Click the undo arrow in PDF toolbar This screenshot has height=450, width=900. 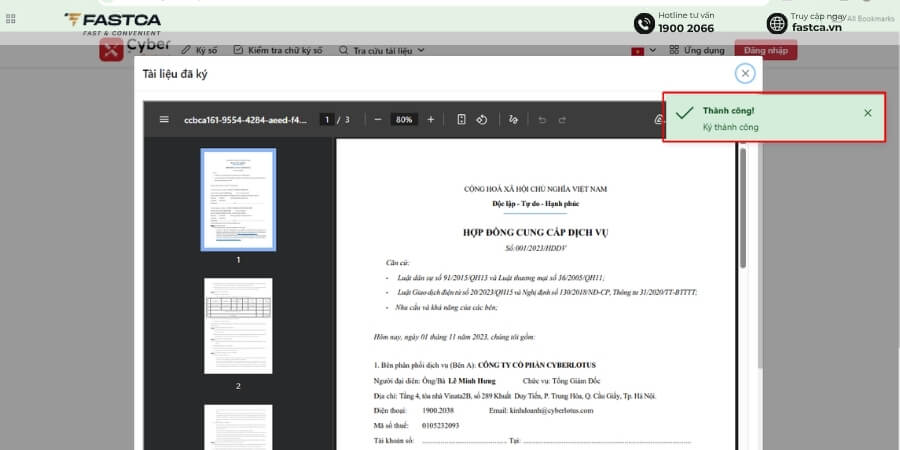coord(542,120)
